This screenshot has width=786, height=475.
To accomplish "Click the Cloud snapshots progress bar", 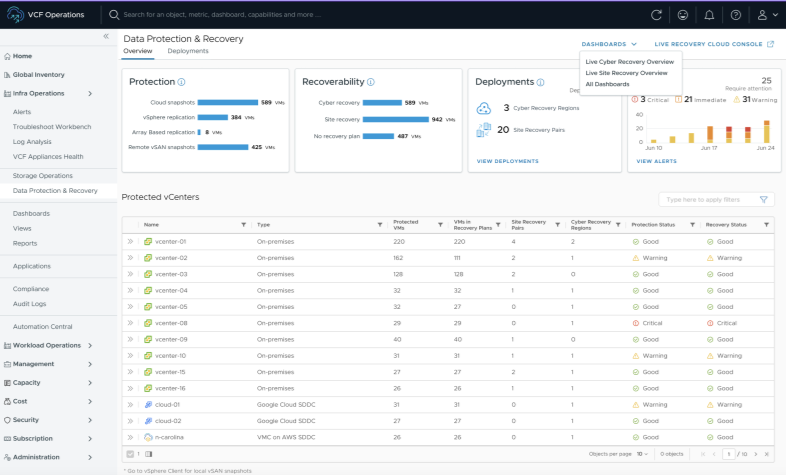I will pos(228,102).
